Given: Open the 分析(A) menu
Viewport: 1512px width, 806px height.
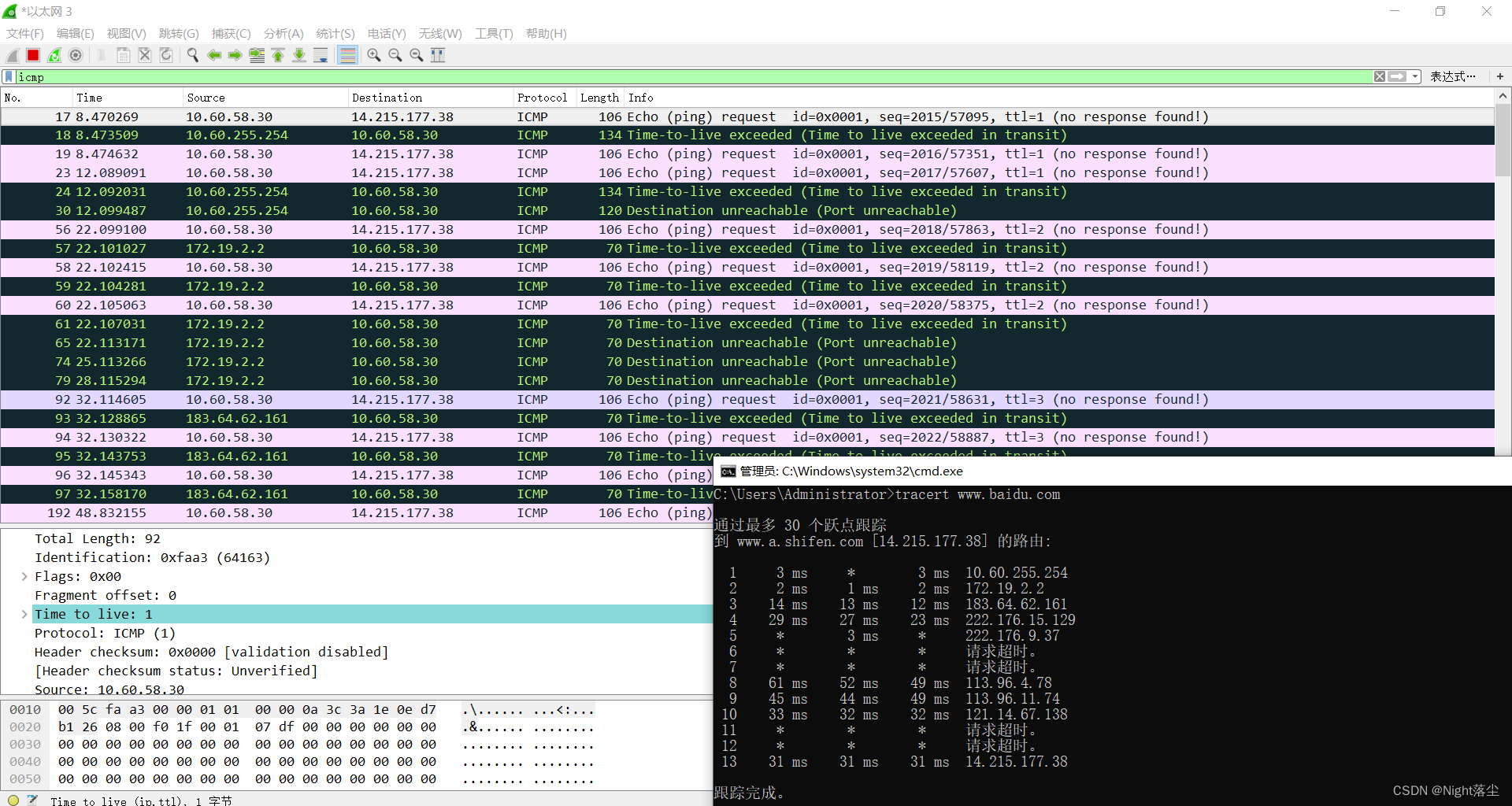Looking at the screenshot, I should pyautogui.click(x=283, y=33).
